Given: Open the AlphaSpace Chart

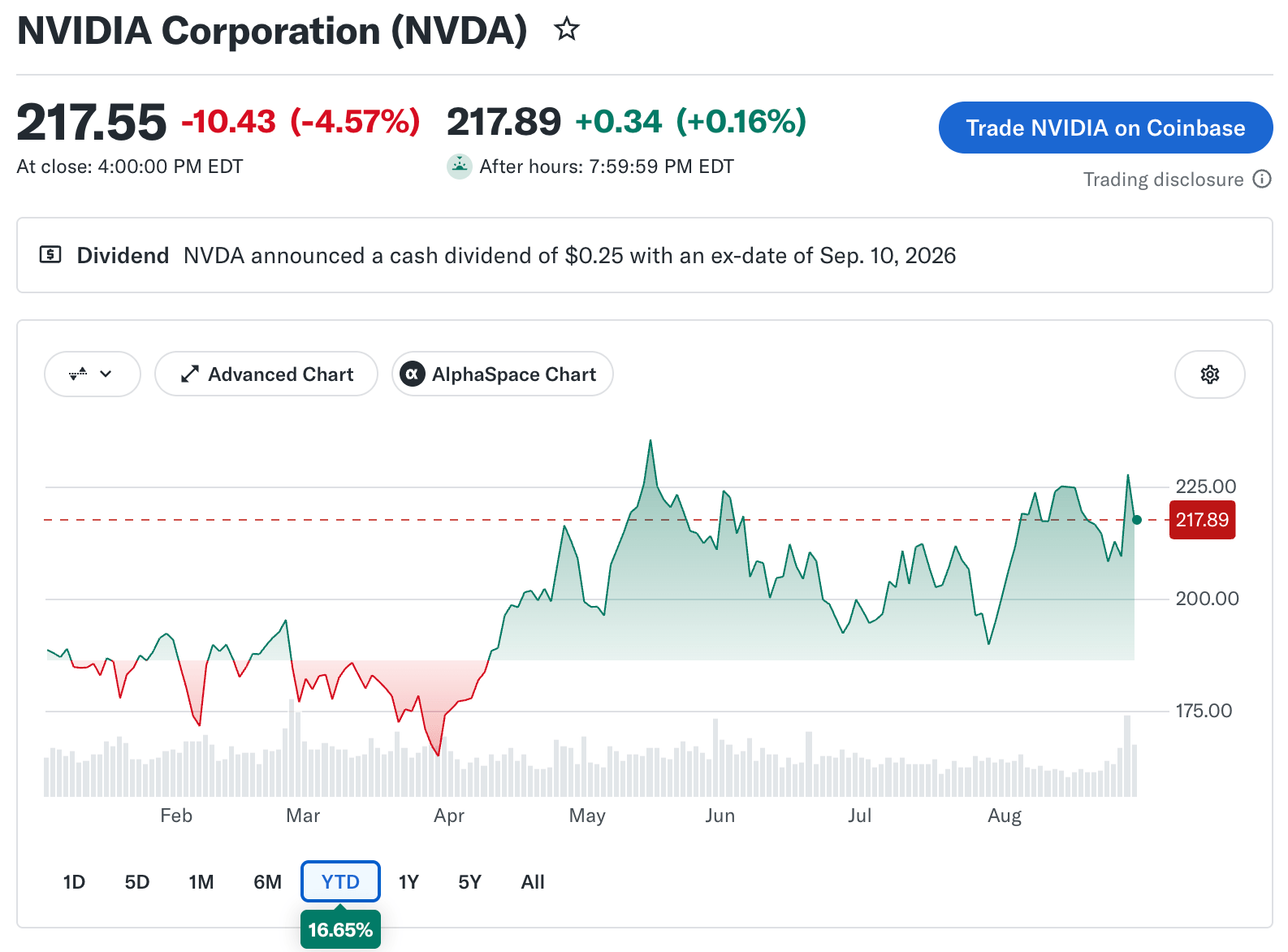Looking at the screenshot, I should coord(503,374).
